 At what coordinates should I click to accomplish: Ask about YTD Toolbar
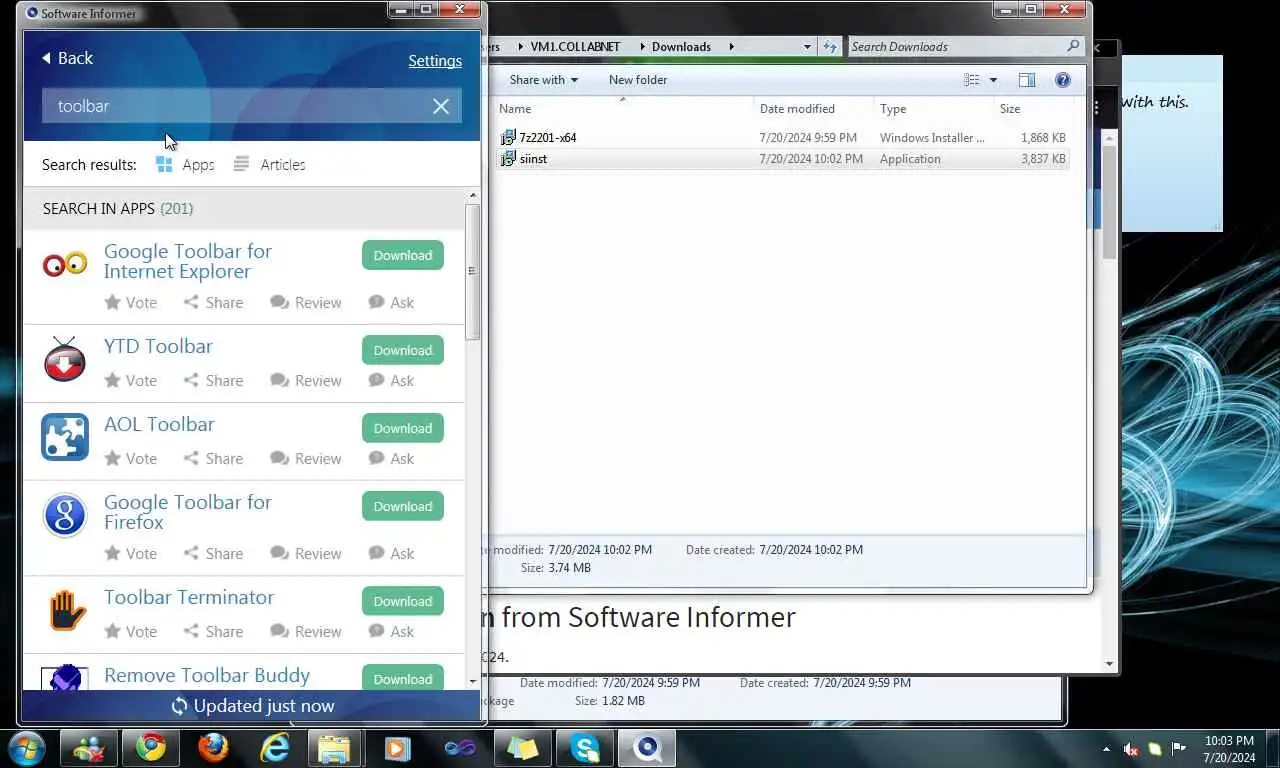pyautogui.click(x=391, y=380)
